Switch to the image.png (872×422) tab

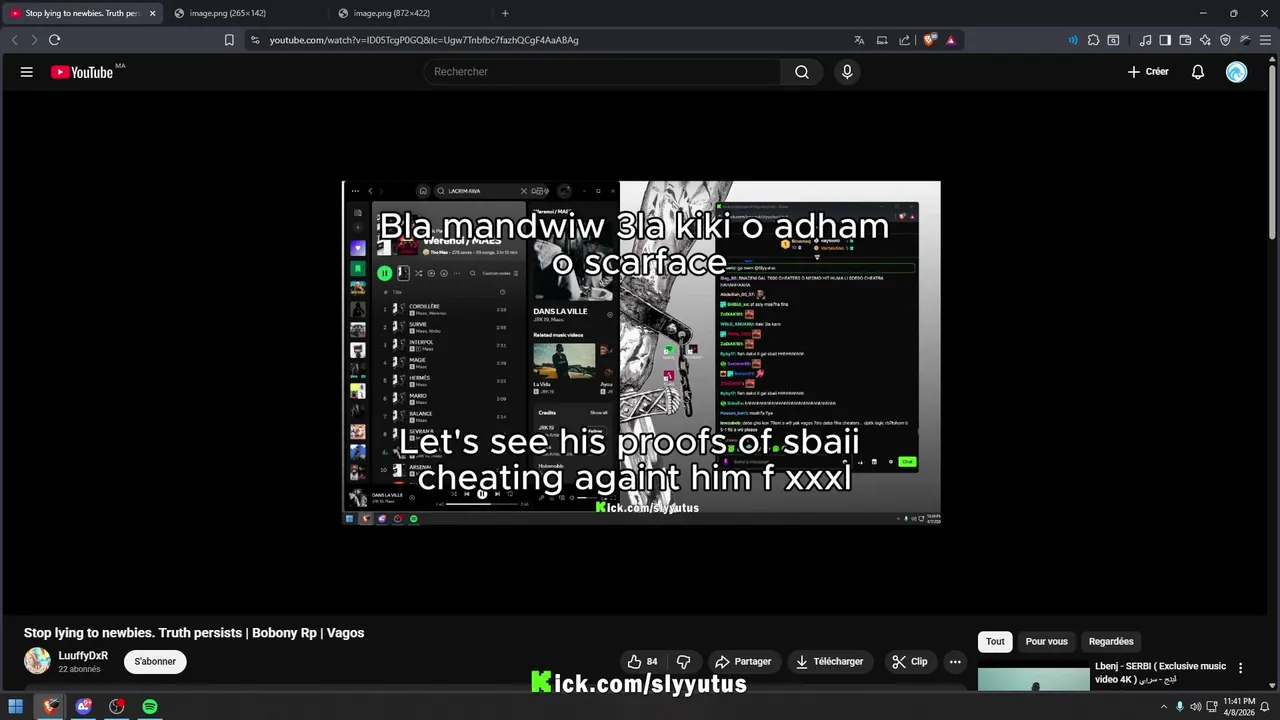(410, 13)
